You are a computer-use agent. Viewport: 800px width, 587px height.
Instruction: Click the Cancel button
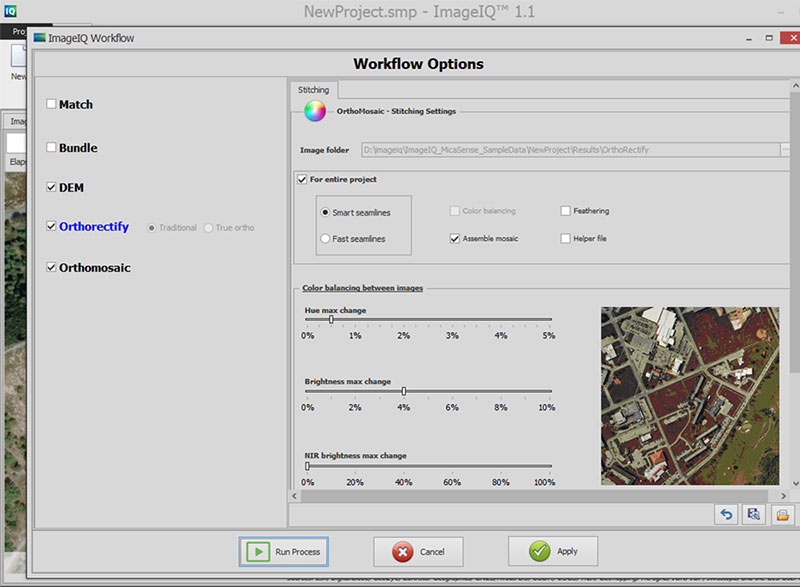418,551
